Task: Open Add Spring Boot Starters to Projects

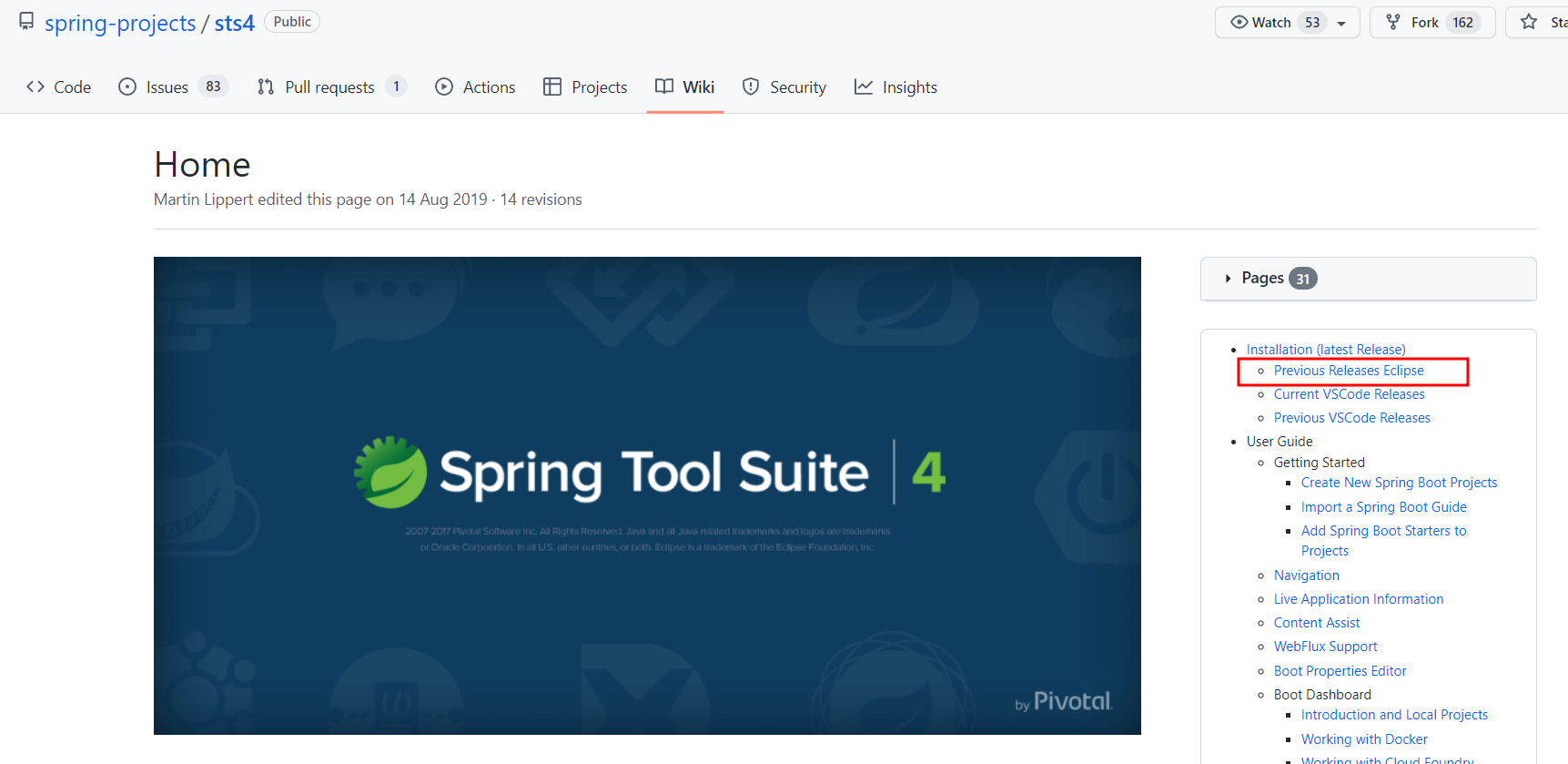Action: point(1384,541)
